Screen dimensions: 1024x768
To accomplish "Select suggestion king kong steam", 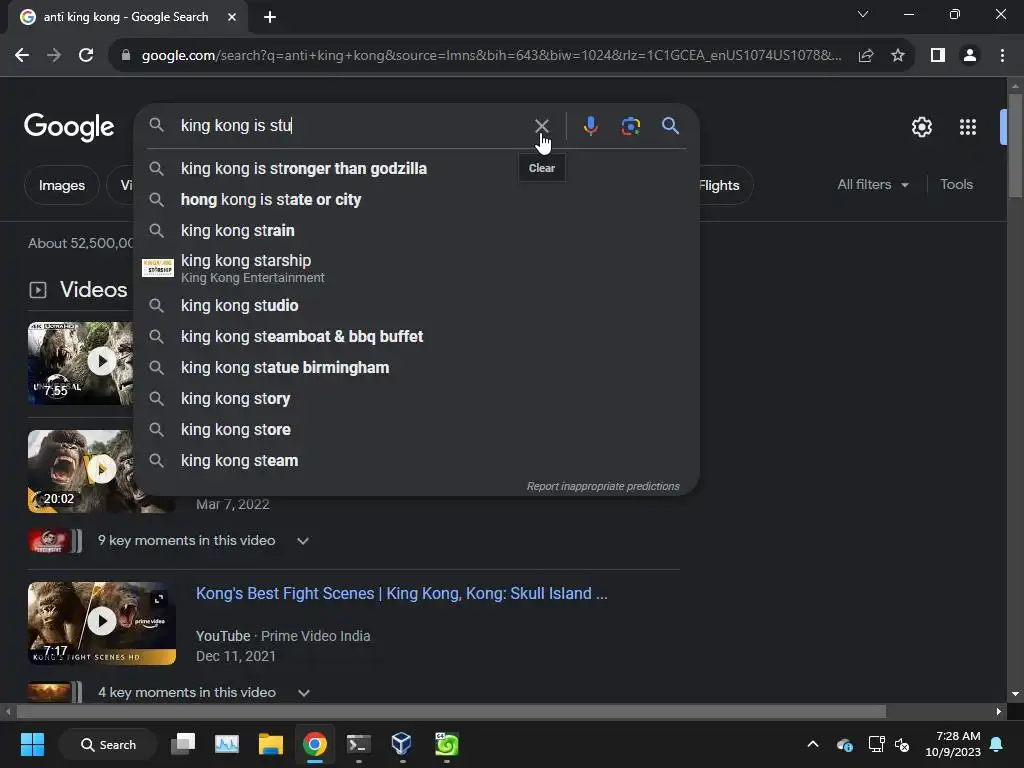I will coord(416,461).
